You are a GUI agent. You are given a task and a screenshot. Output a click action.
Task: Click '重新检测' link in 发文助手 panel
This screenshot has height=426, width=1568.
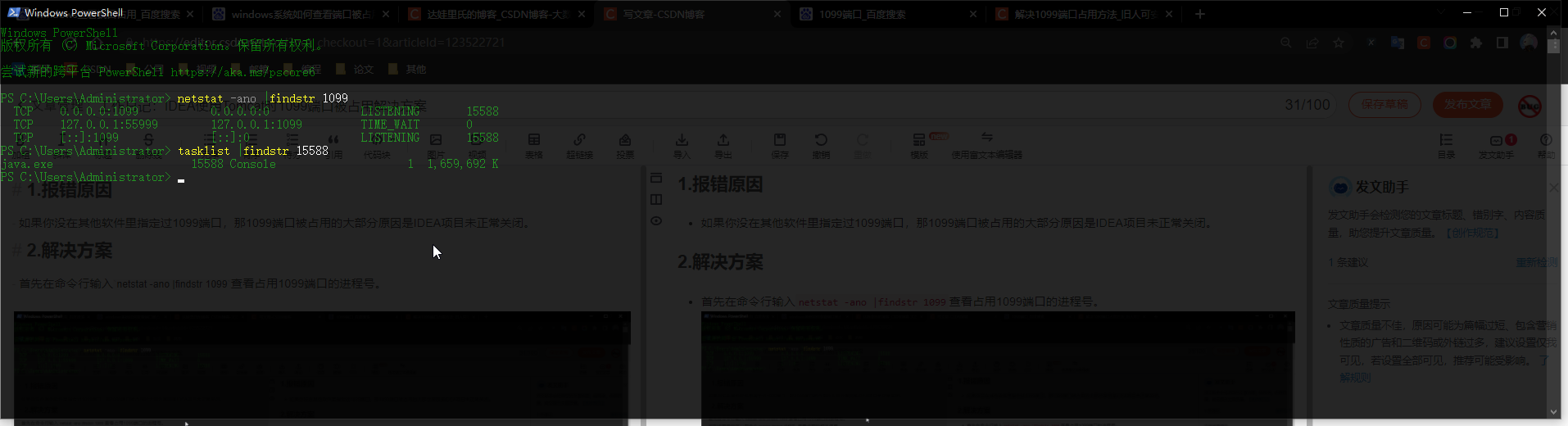coord(1537,262)
